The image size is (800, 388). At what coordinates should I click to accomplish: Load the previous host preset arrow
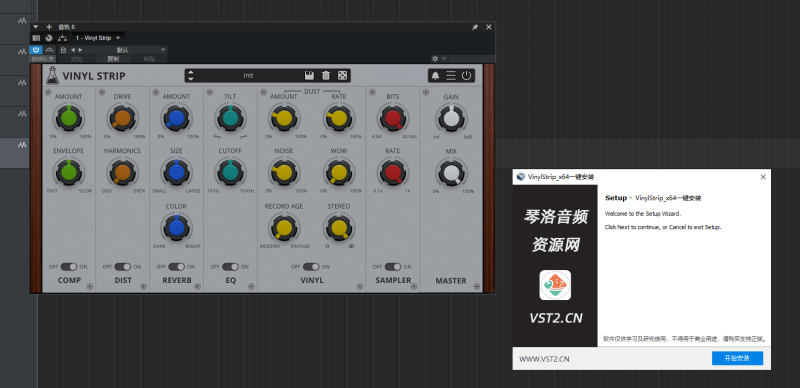[x=72, y=50]
